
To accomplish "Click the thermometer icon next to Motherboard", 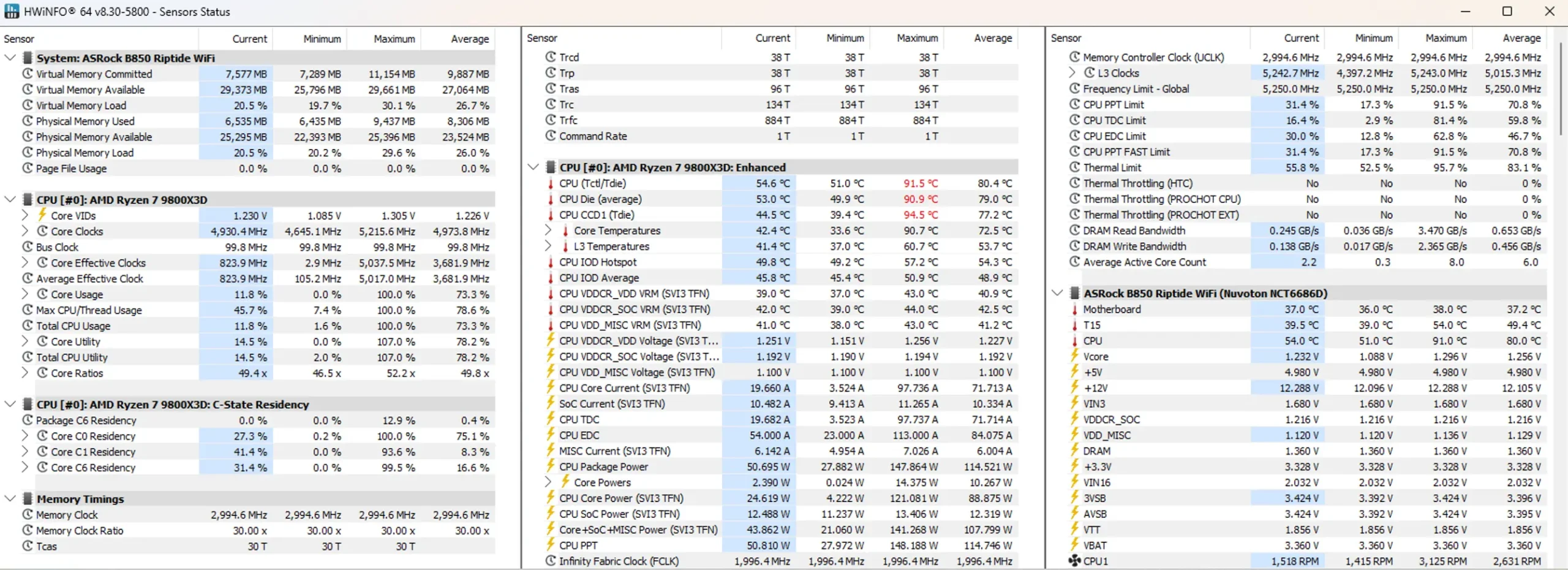I will [x=1074, y=309].
